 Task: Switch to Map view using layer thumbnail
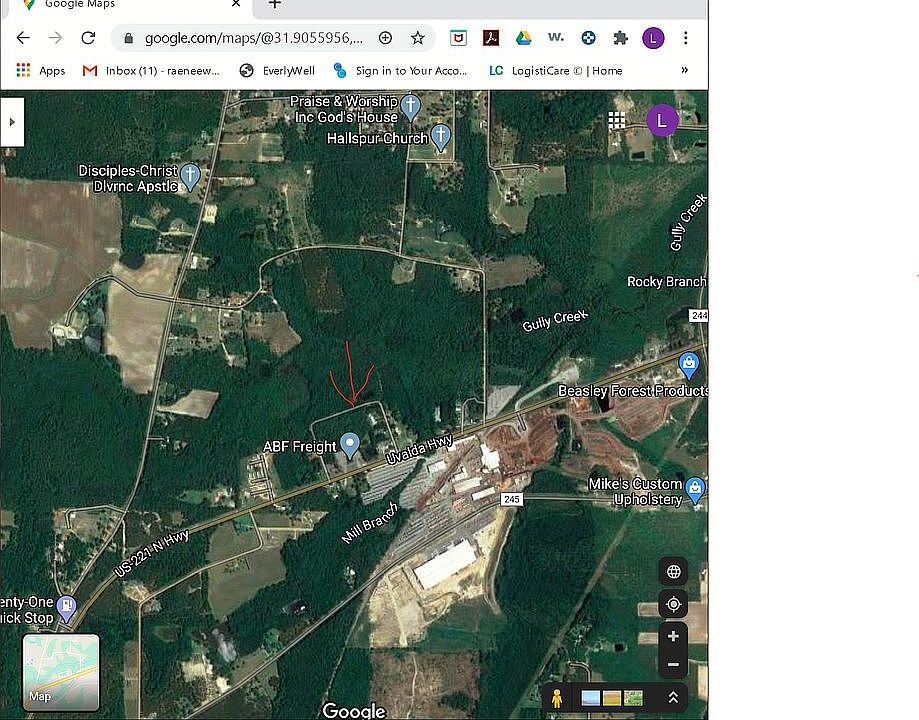point(61,673)
